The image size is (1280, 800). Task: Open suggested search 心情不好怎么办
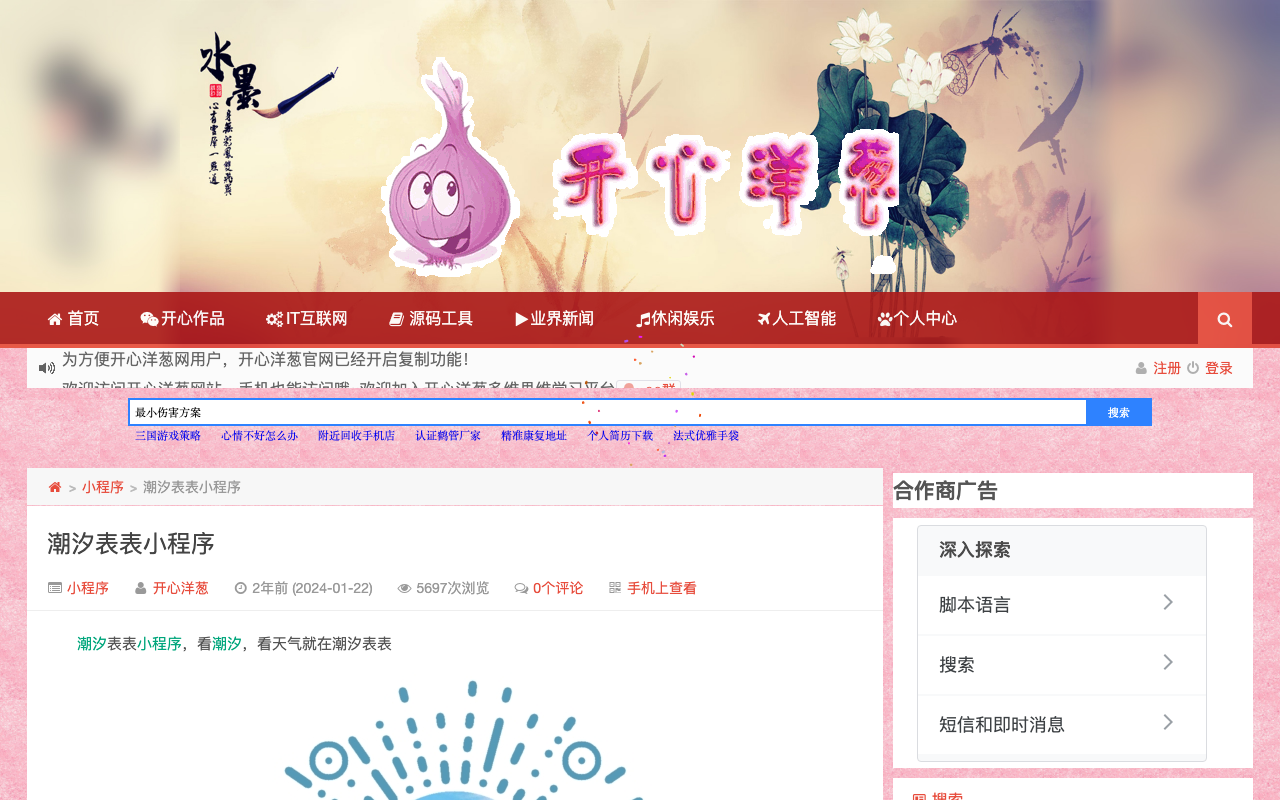pyautogui.click(x=260, y=436)
